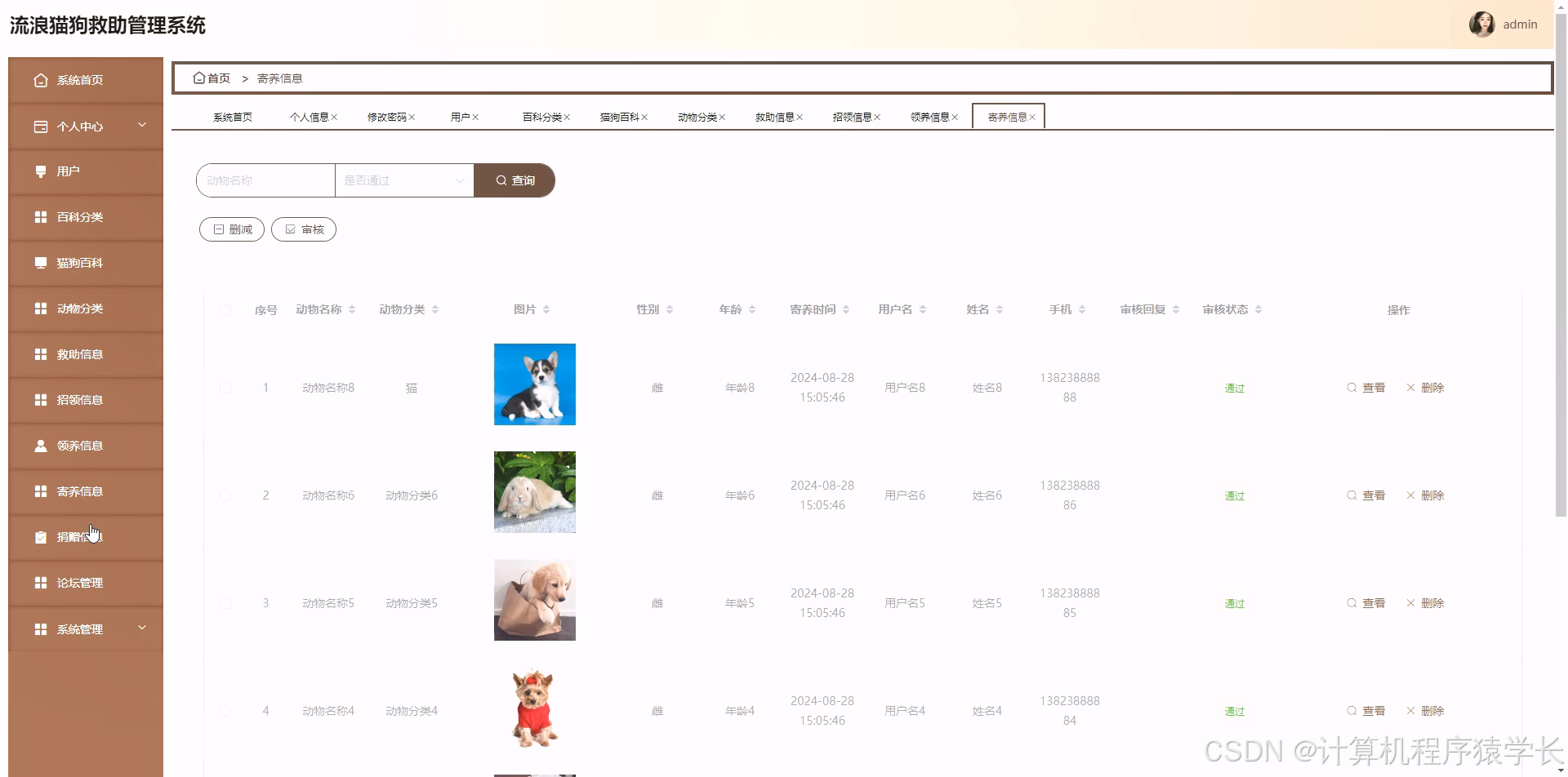Check the select-all checkbox in table header
This screenshot has height=777, width=1568.
(x=226, y=310)
